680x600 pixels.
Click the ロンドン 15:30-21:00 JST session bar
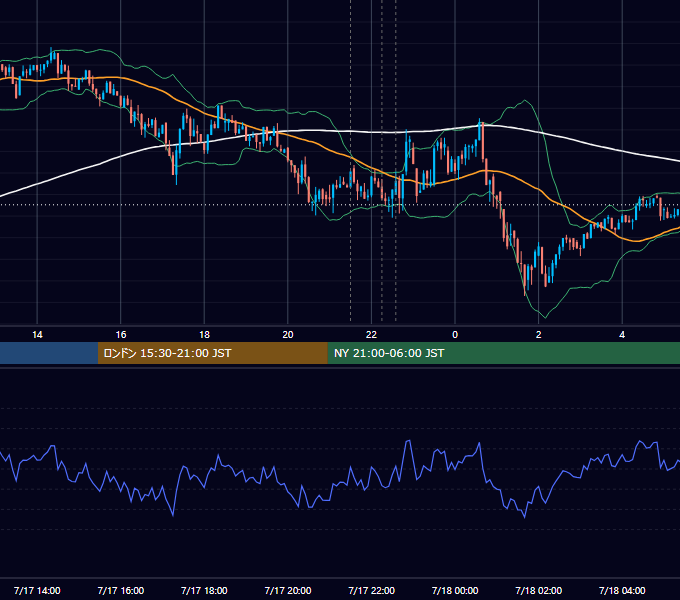pyautogui.click(x=212, y=353)
